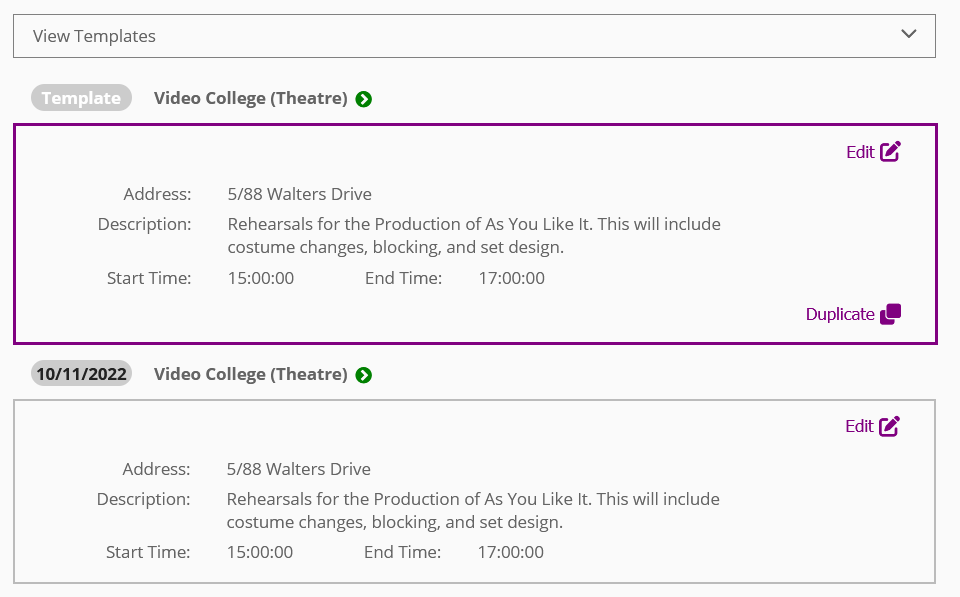Open Video College (Theatre) title next to Template

click(x=250, y=98)
